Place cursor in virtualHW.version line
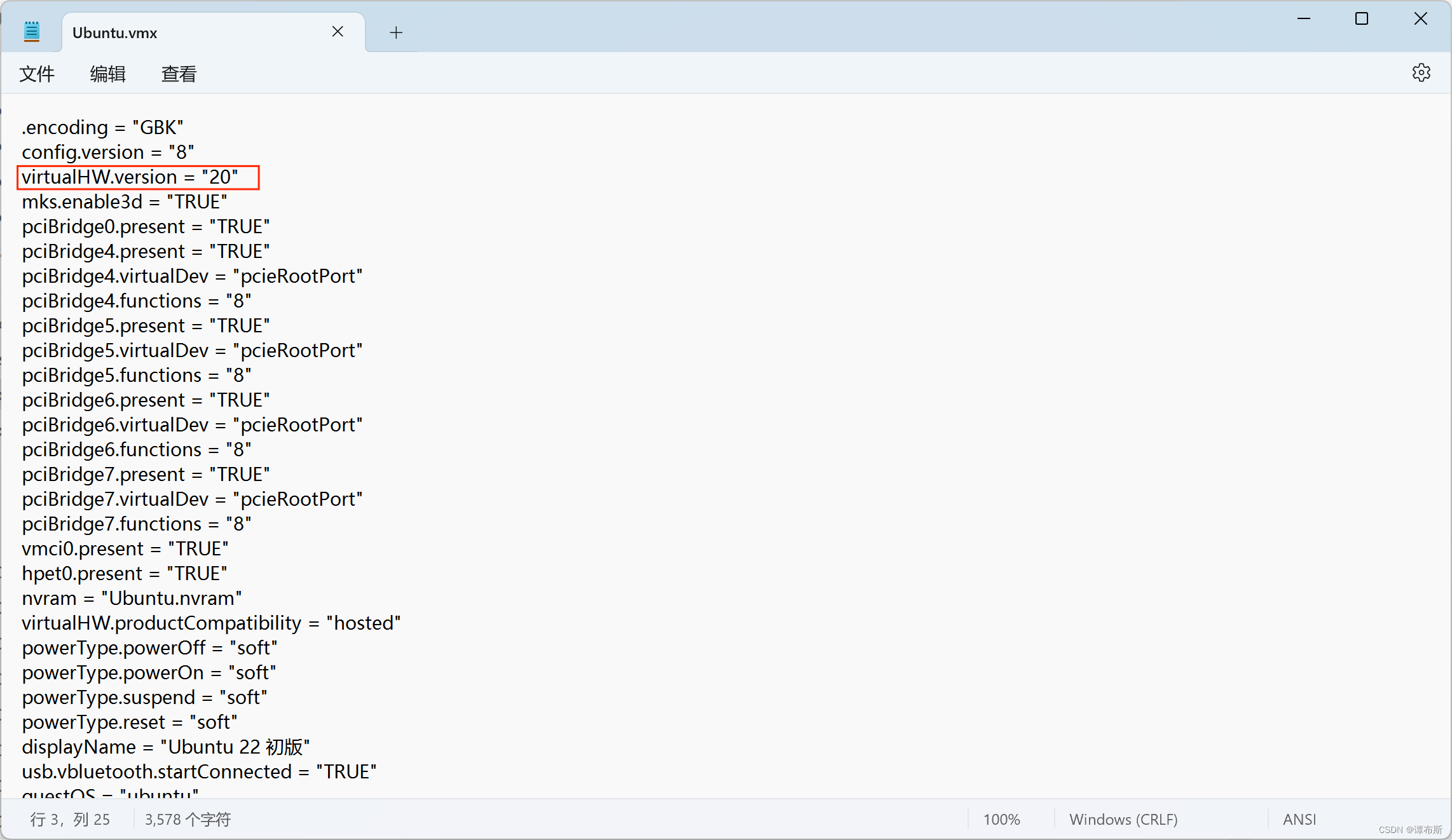 pyautogui.click(x=130, y=177)
